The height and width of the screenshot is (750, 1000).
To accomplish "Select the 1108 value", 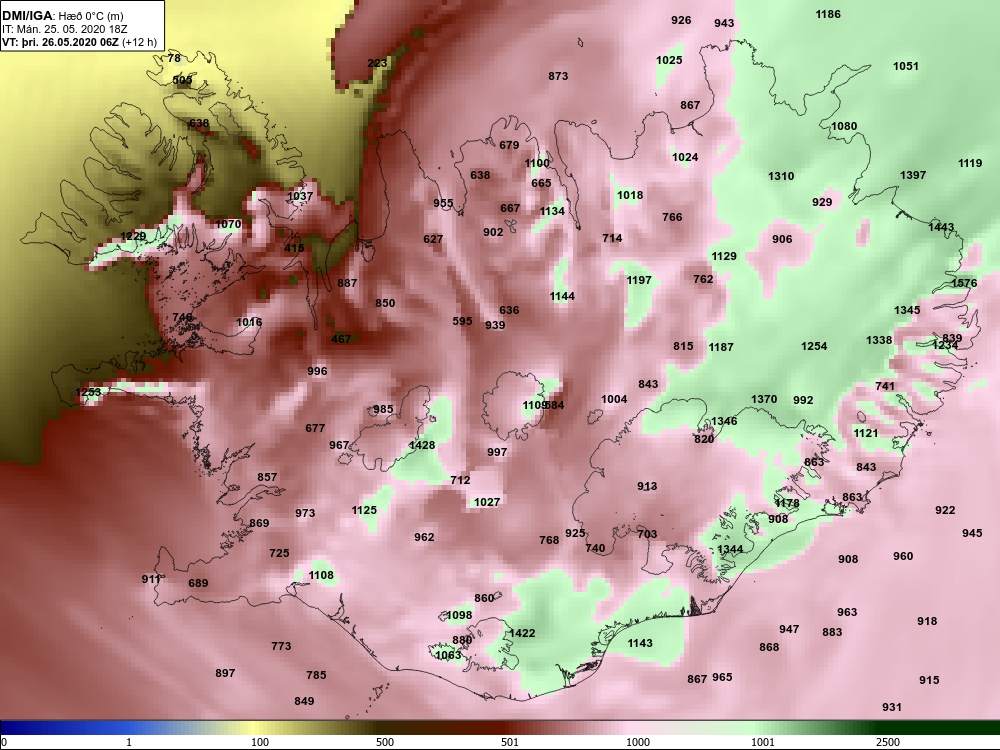I will point(321,575).
